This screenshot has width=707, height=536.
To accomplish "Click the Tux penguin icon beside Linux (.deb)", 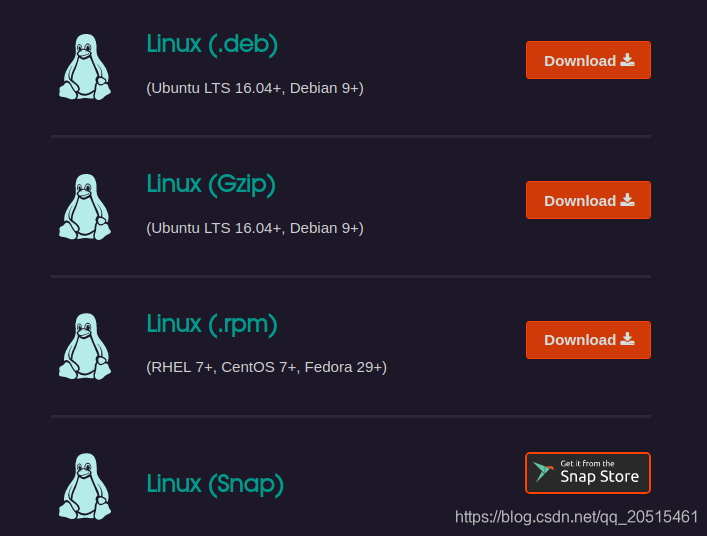I will (85, 67).
